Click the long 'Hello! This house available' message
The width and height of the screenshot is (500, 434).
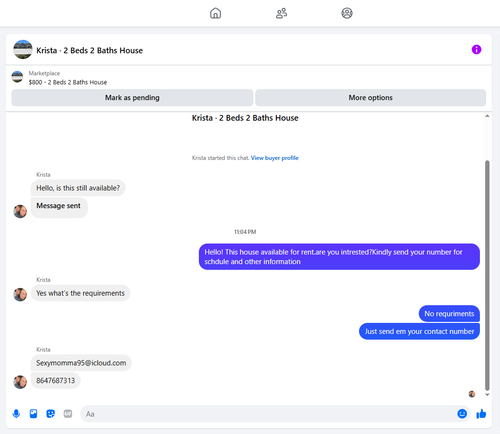[339, 257]
